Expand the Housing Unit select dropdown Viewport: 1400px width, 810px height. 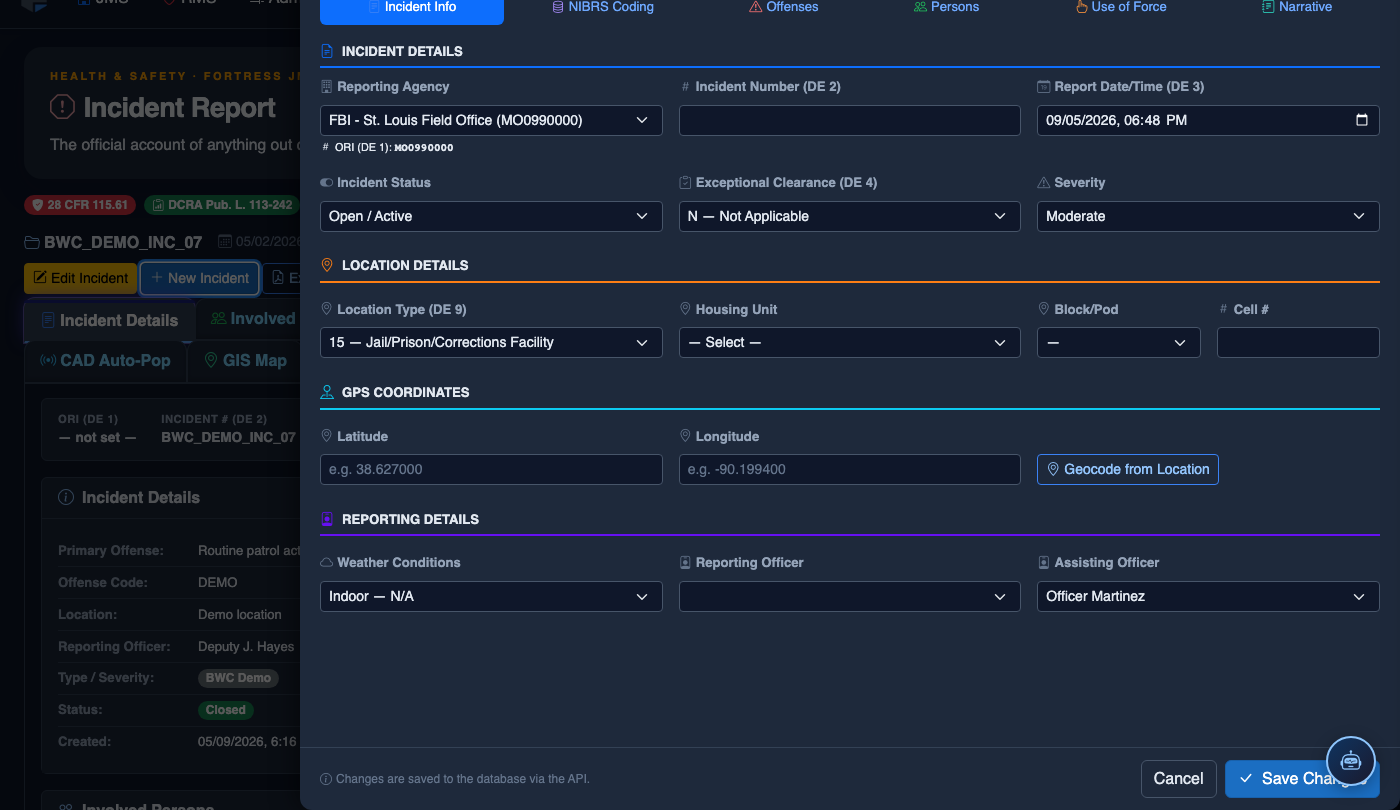849,342
